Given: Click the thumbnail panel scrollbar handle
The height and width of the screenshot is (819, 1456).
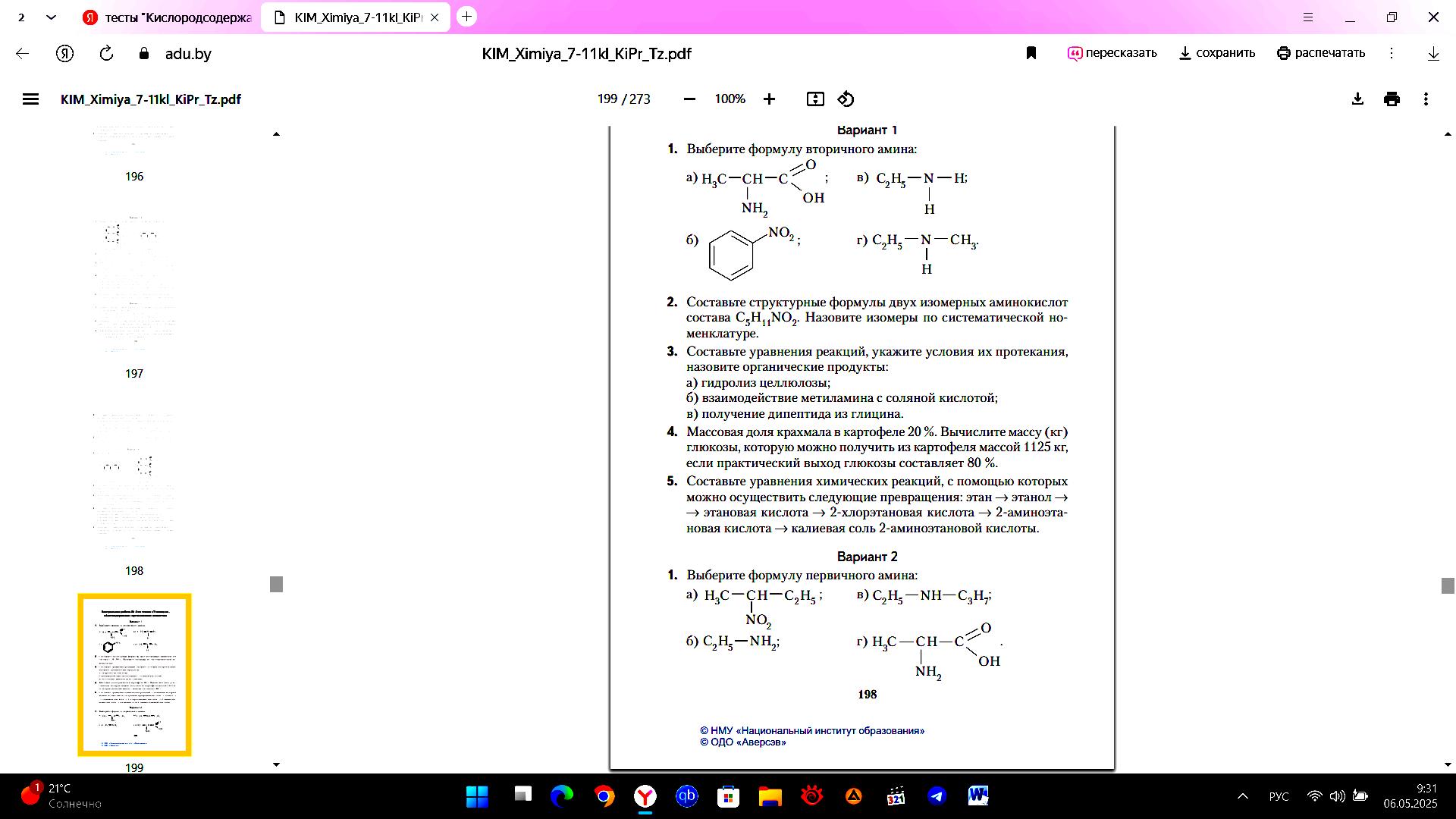Looking at the screenshot, I should (276, 584).
